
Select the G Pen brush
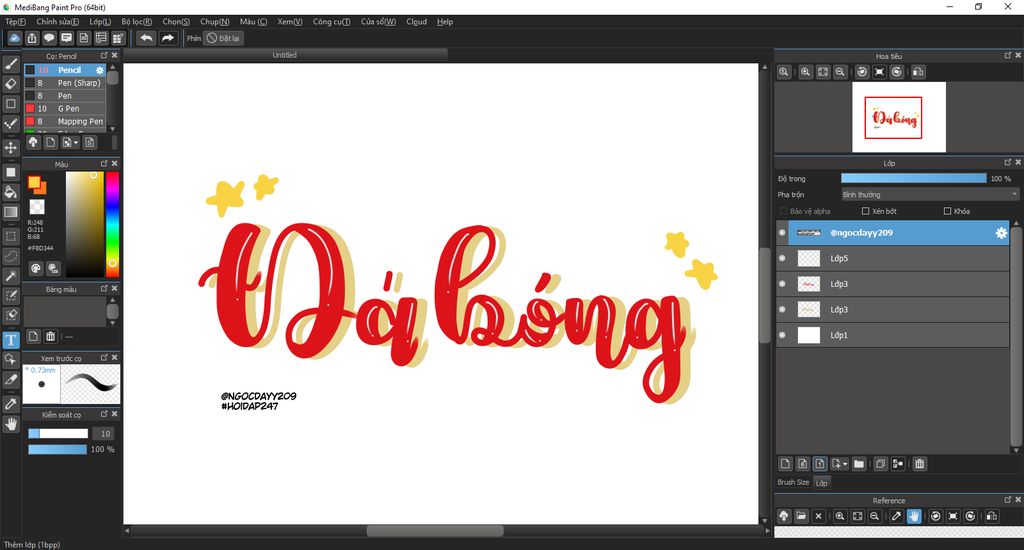pyautogui.click(x=65, y=108)
